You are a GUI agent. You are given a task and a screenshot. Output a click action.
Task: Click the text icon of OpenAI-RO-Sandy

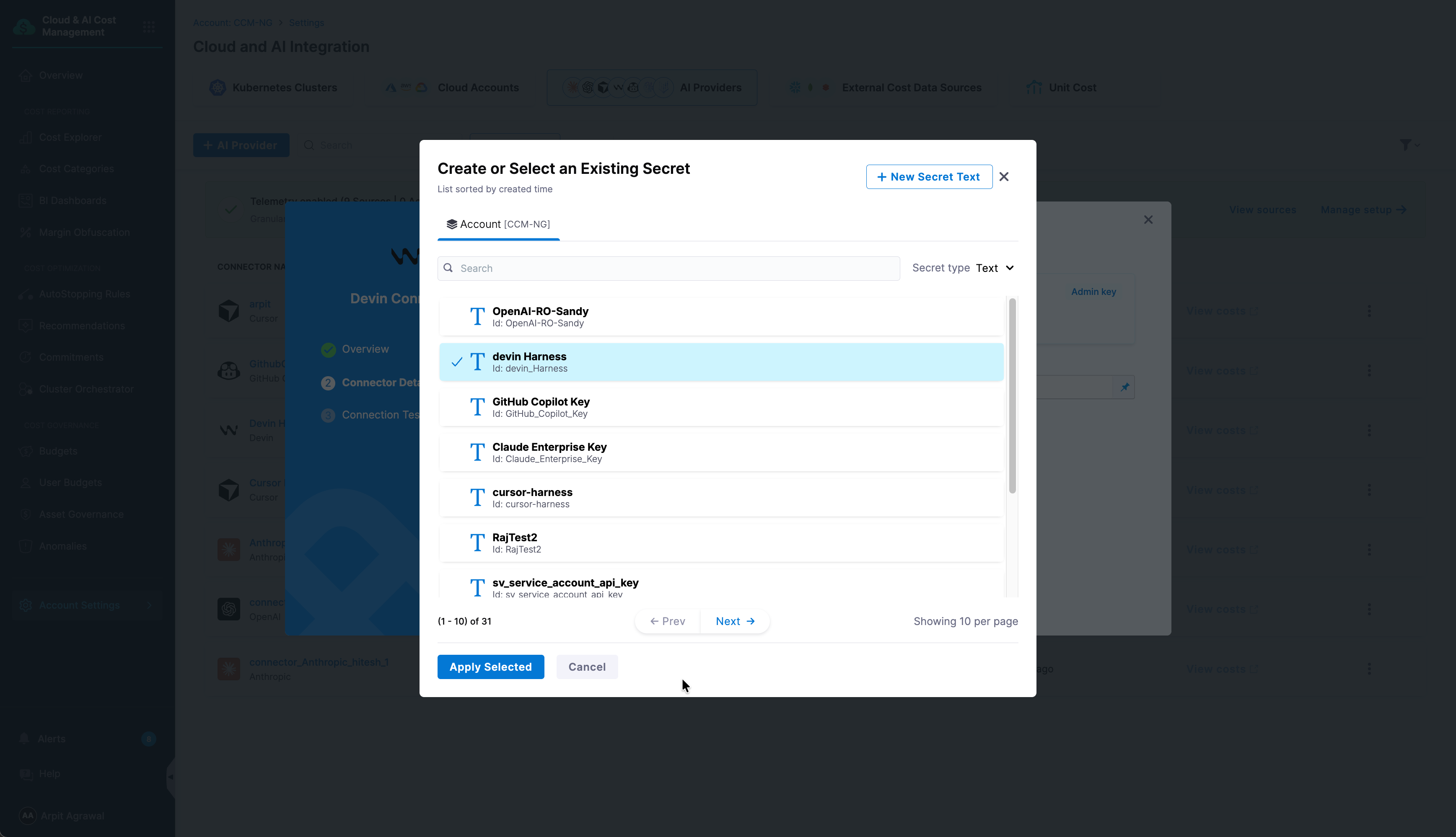point(477,316)
